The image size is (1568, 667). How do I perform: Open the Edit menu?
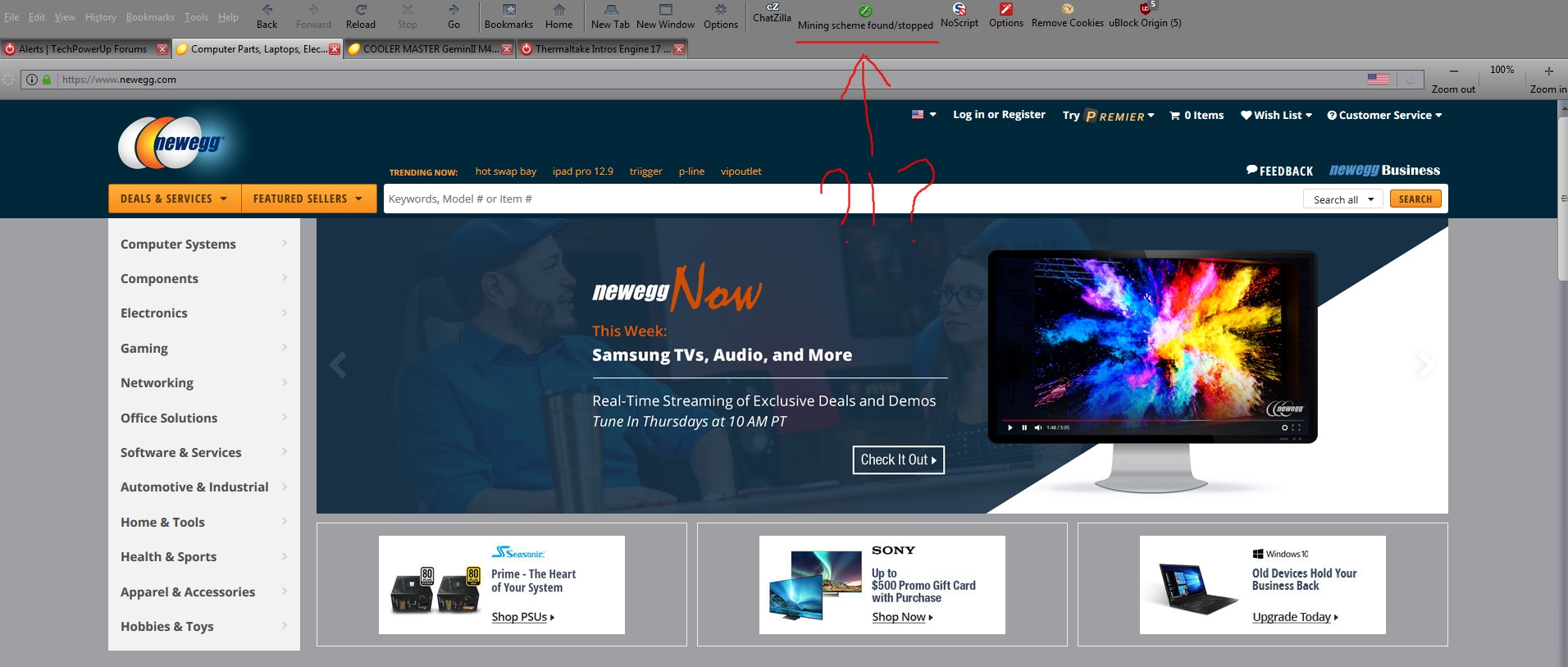[x=37, y=17]
